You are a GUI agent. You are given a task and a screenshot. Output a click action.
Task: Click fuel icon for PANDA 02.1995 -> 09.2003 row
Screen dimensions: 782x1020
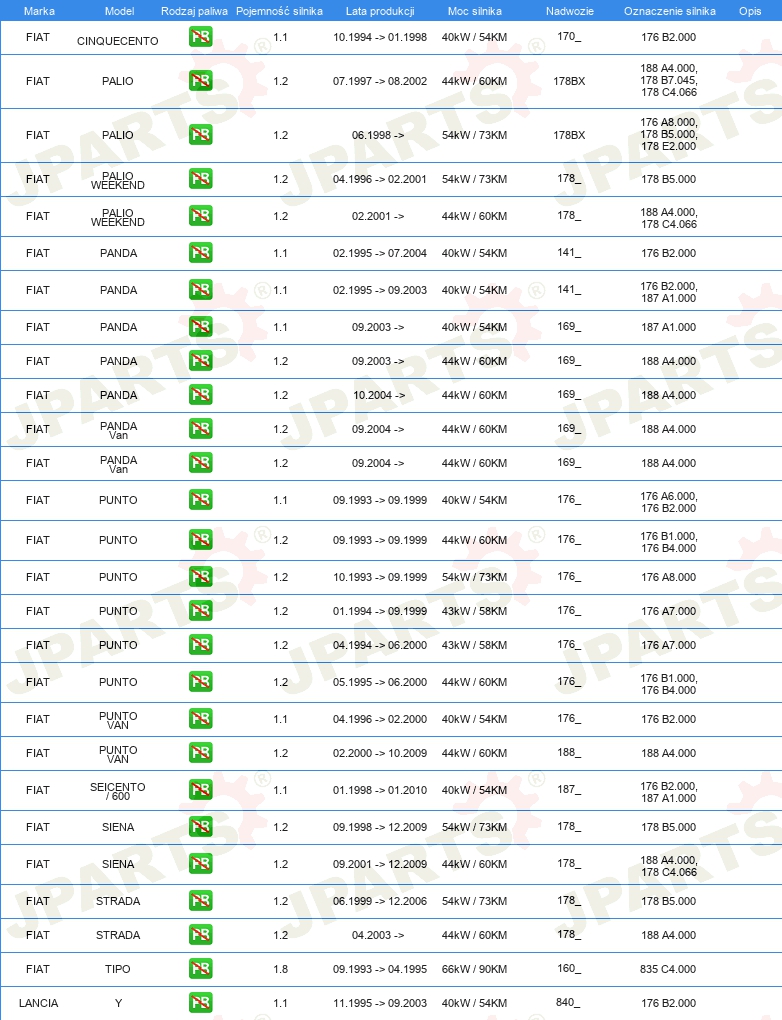point(200,289)
